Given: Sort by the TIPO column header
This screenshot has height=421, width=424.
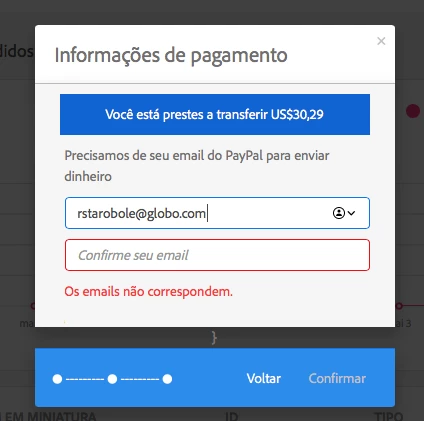Looking at the screenshot, I should [x=388, y=416].
